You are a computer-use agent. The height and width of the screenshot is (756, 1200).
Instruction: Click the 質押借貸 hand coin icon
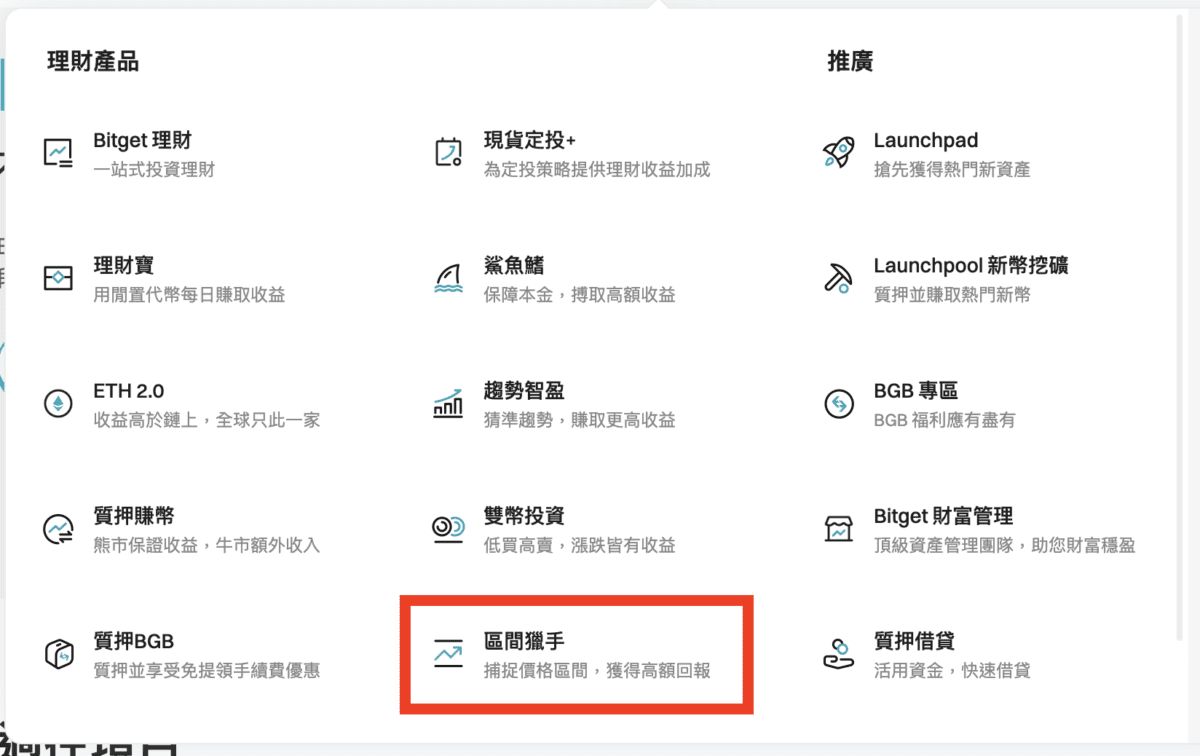tap(838, 654)
